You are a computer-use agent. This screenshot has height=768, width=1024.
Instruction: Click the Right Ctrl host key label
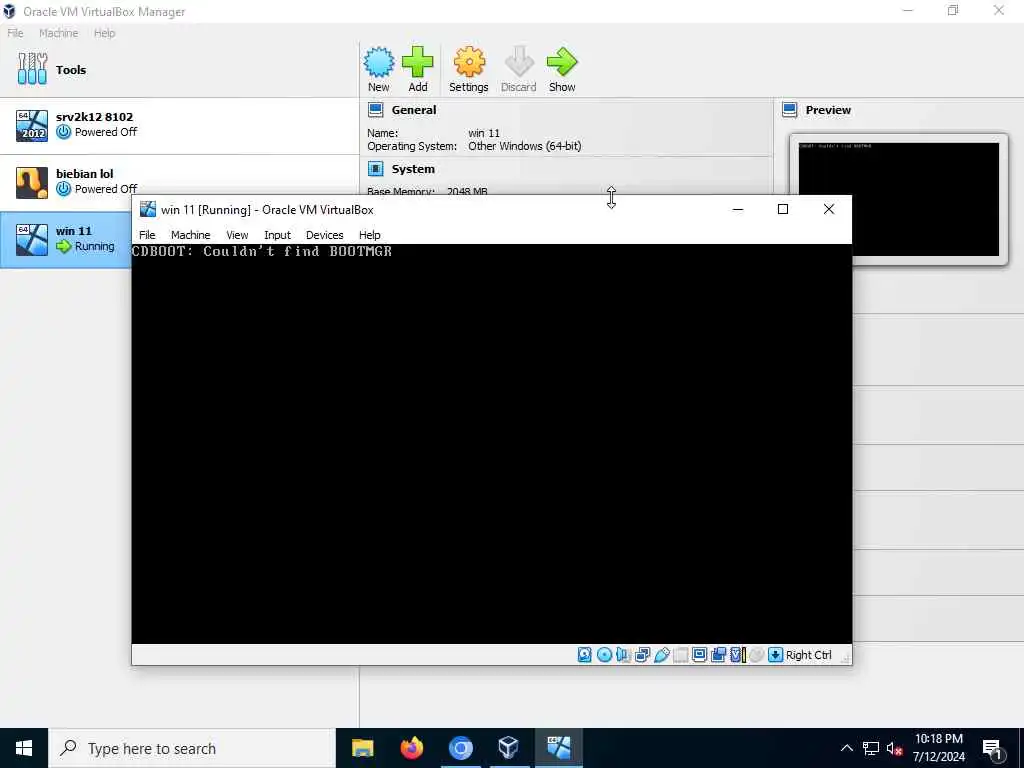(x=808, y=655)
